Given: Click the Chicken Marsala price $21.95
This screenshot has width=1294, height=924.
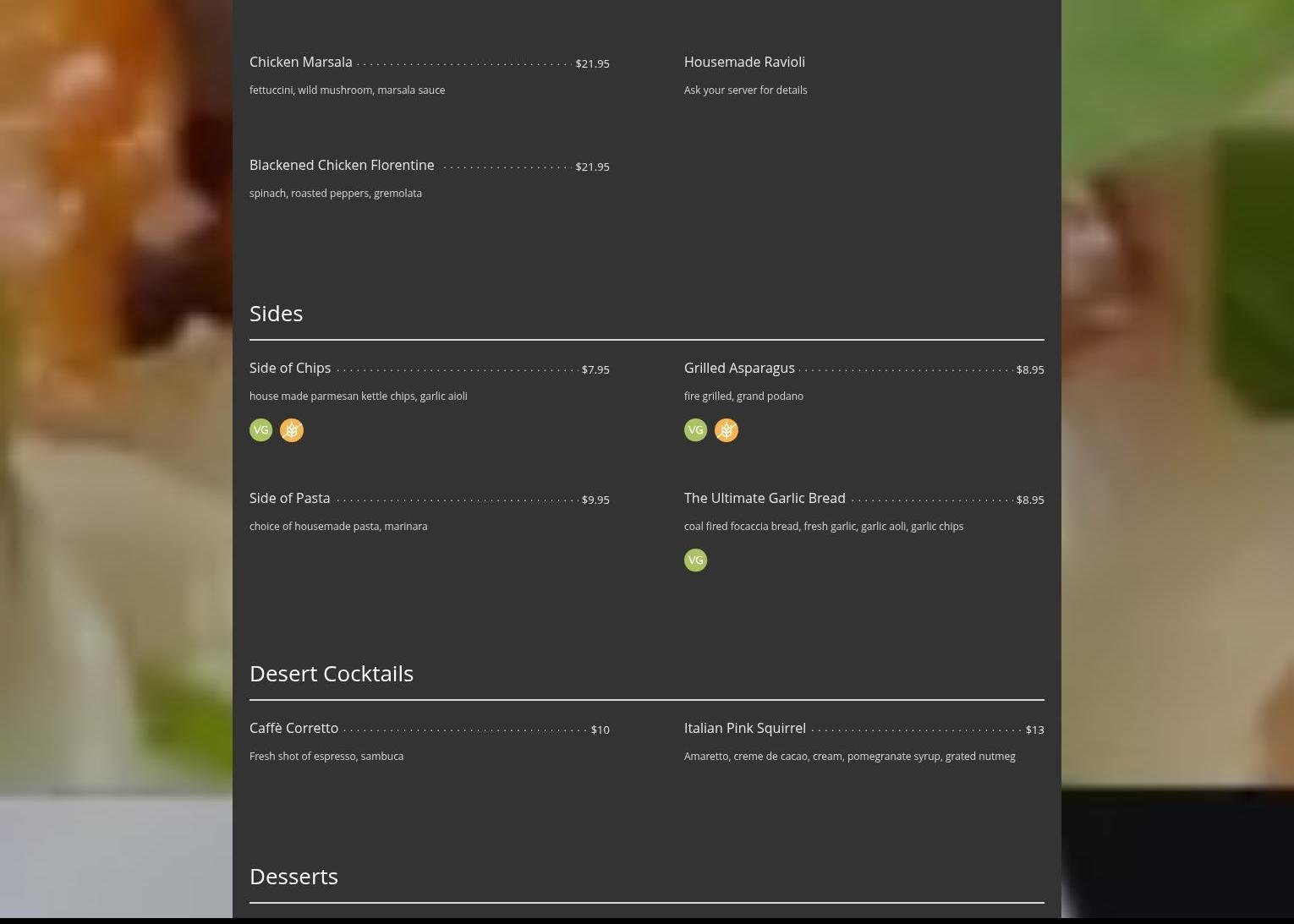Looking at the screenshot, I should [592, 63].
